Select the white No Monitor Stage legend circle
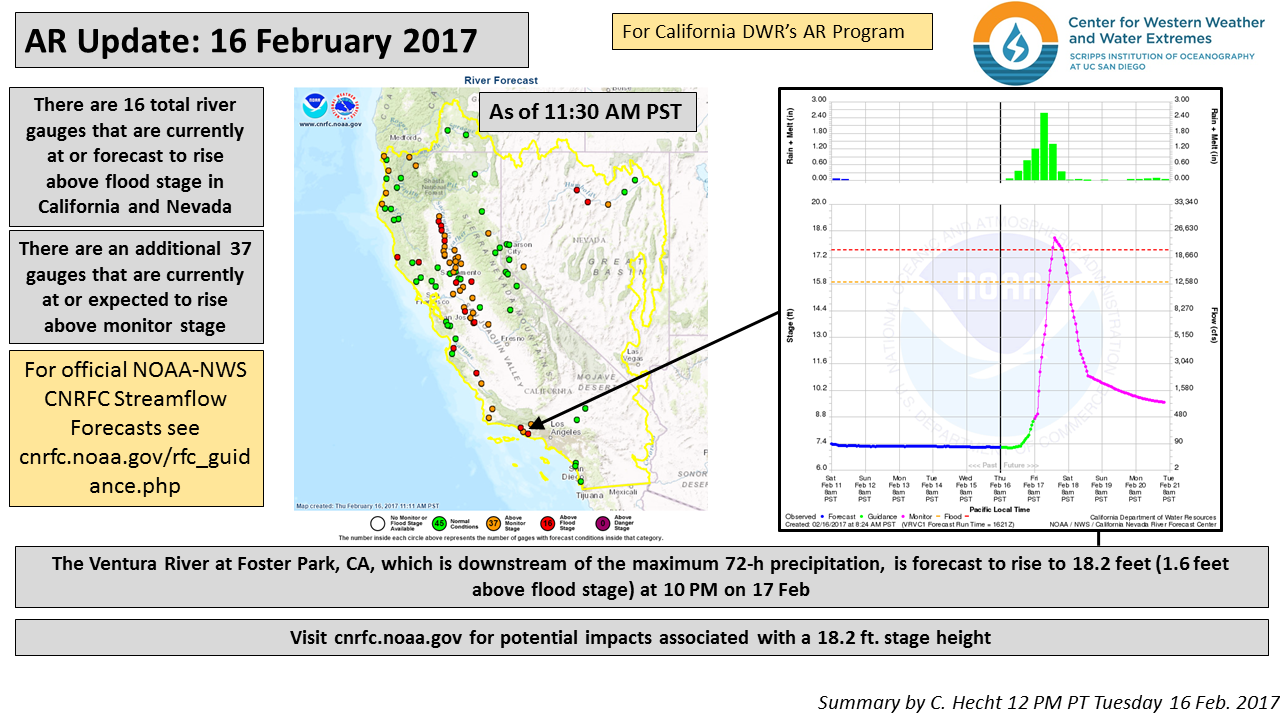 point(377,522)
